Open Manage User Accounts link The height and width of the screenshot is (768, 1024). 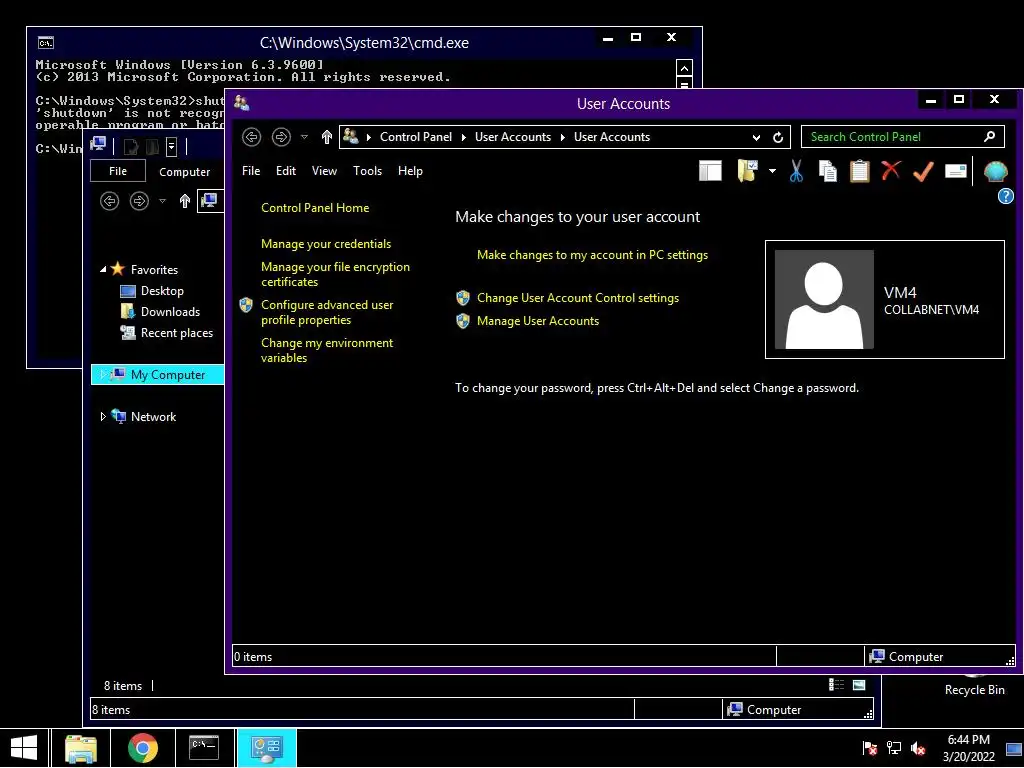pyautogui.click(x=537, y=321)
